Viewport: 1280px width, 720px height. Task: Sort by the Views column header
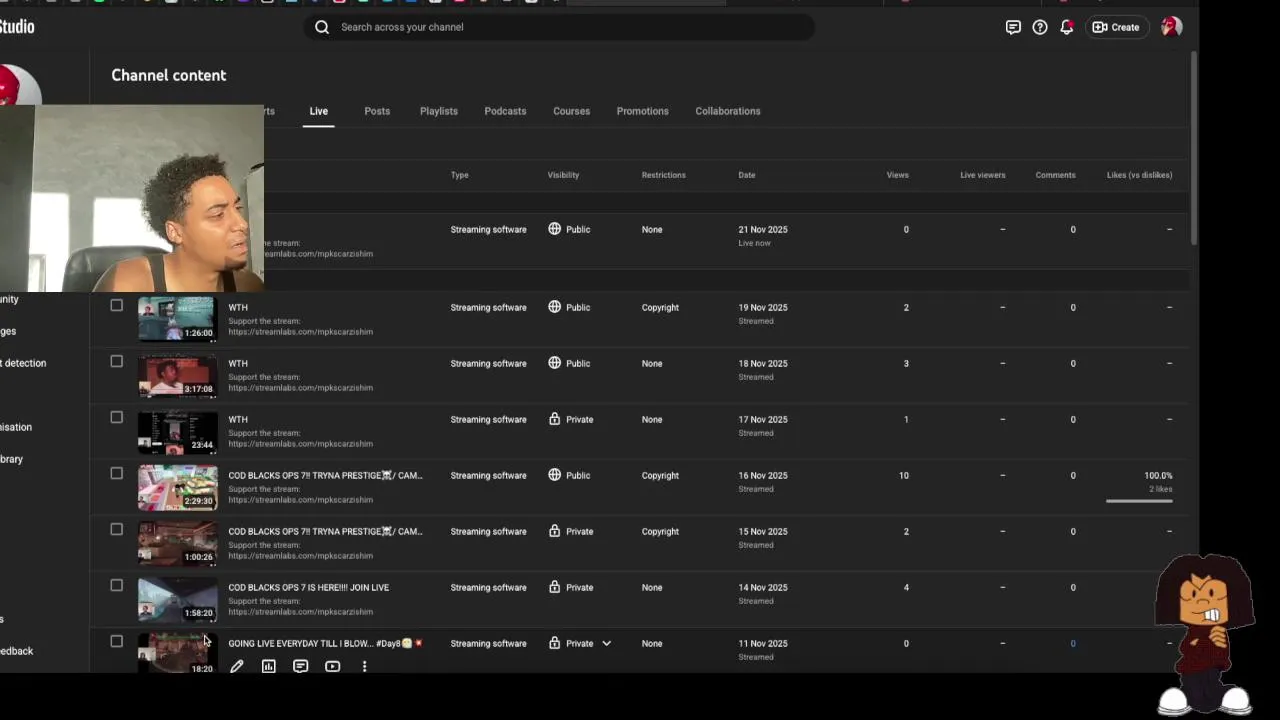(897, 175)
